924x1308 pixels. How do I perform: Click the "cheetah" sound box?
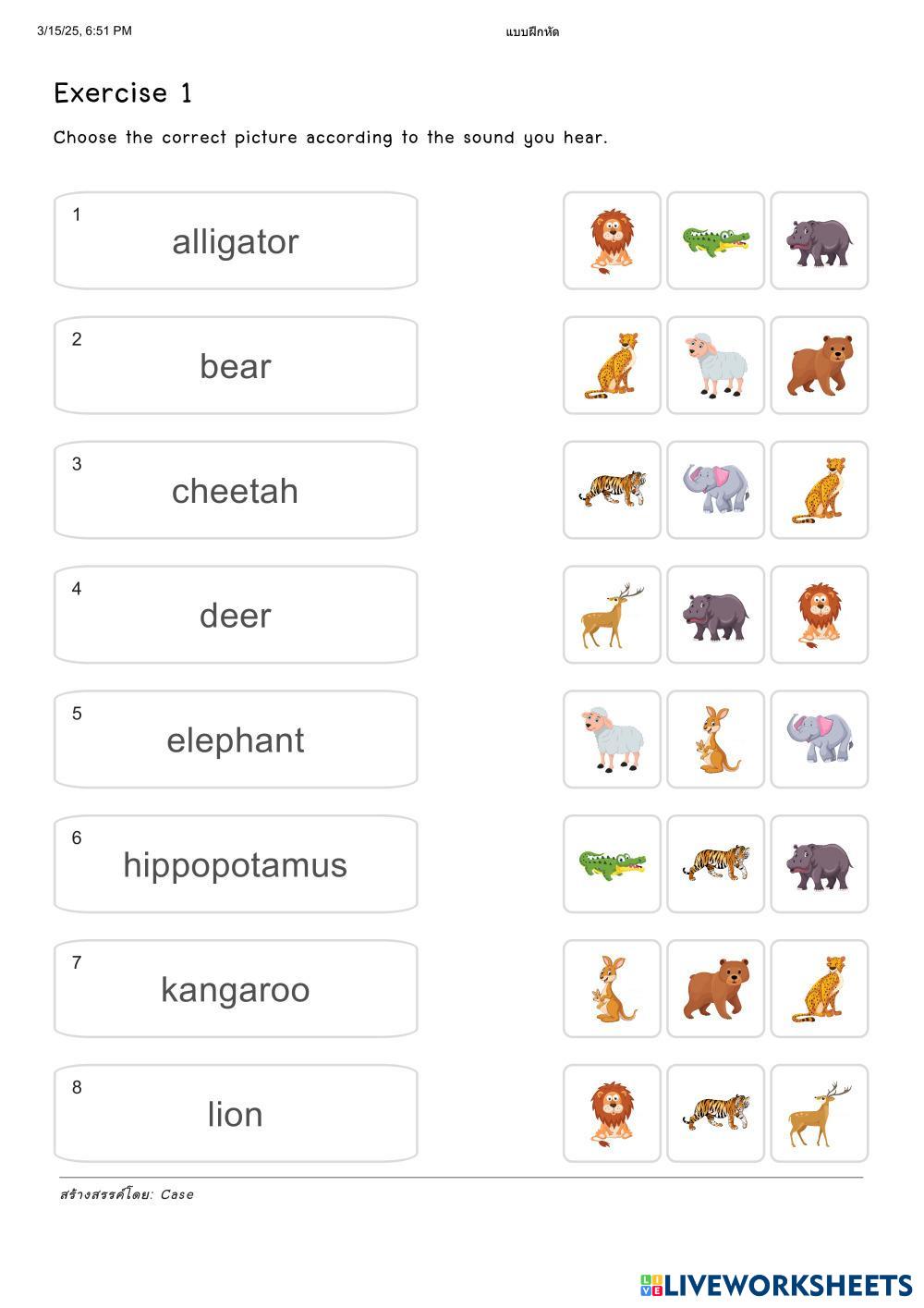pos(236,491)
